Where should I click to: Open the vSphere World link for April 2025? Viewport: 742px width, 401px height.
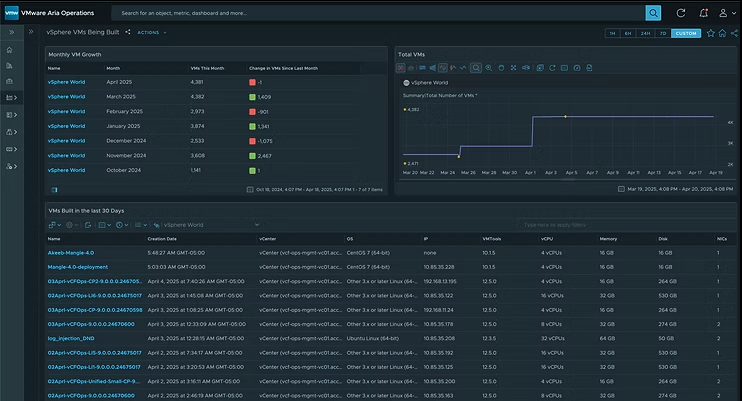[66, 82]
